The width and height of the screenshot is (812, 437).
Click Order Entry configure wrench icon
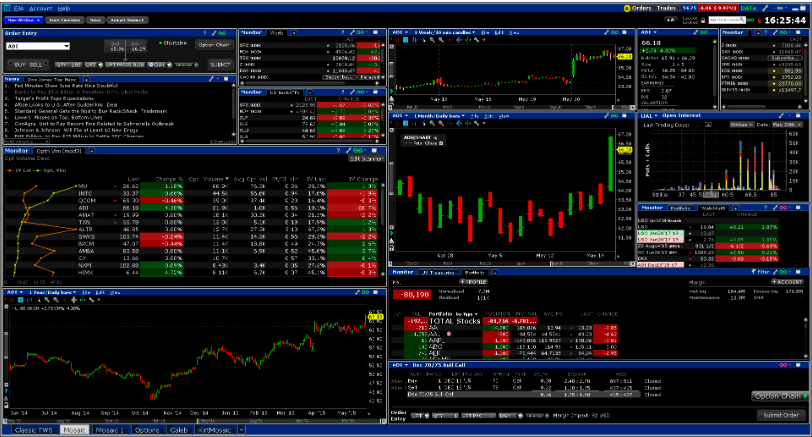[215, 33]
